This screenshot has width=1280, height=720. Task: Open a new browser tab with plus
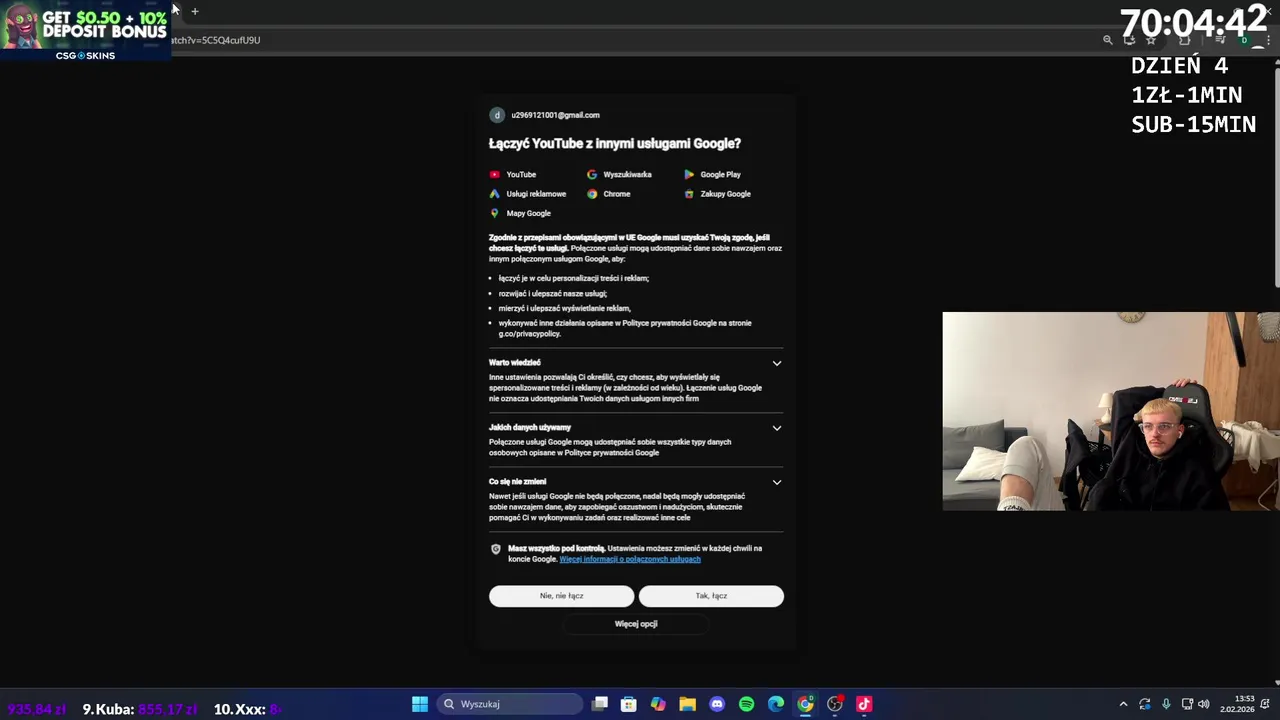[195, 11]
